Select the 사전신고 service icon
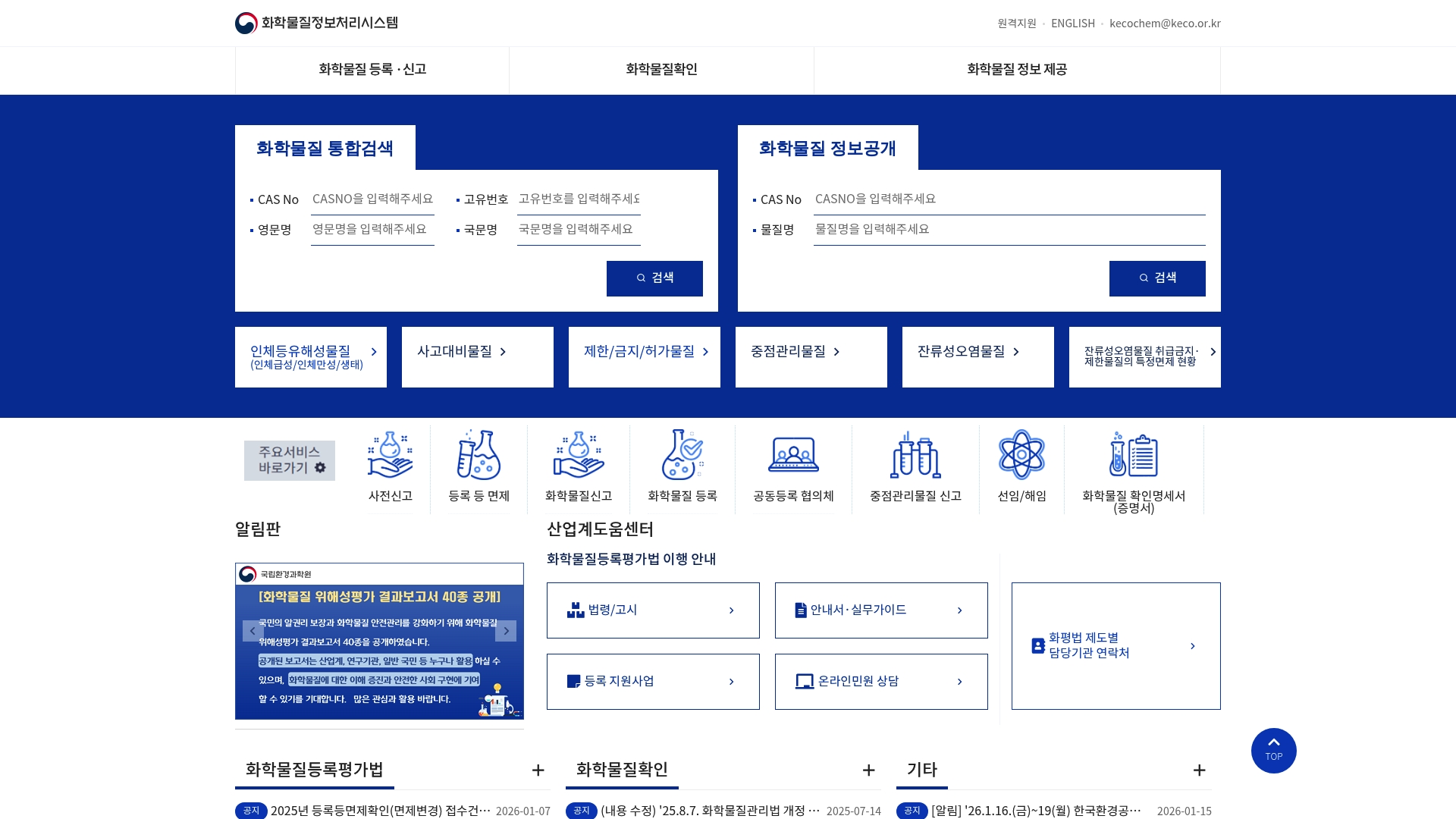 tap(390, 455)
